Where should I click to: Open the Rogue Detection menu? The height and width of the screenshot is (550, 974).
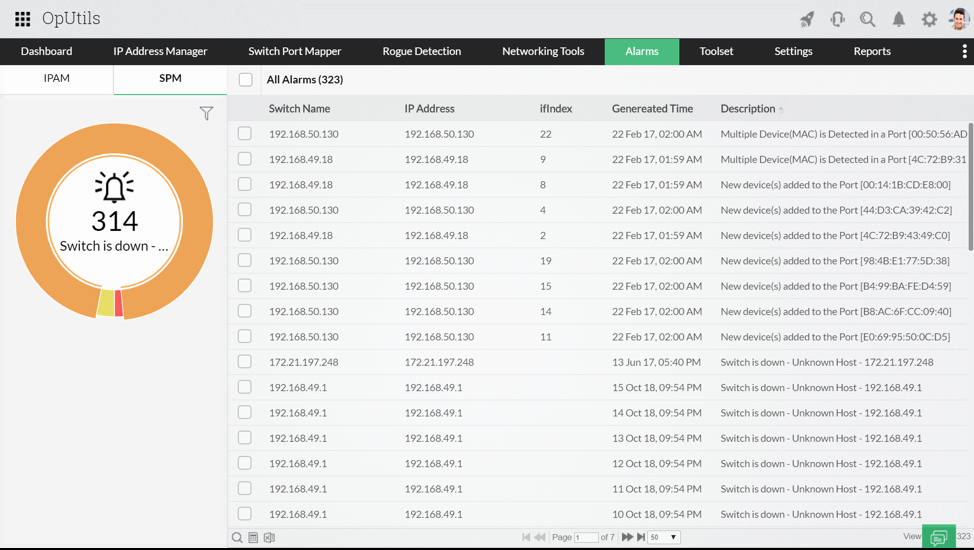click(x=422, y=52)
